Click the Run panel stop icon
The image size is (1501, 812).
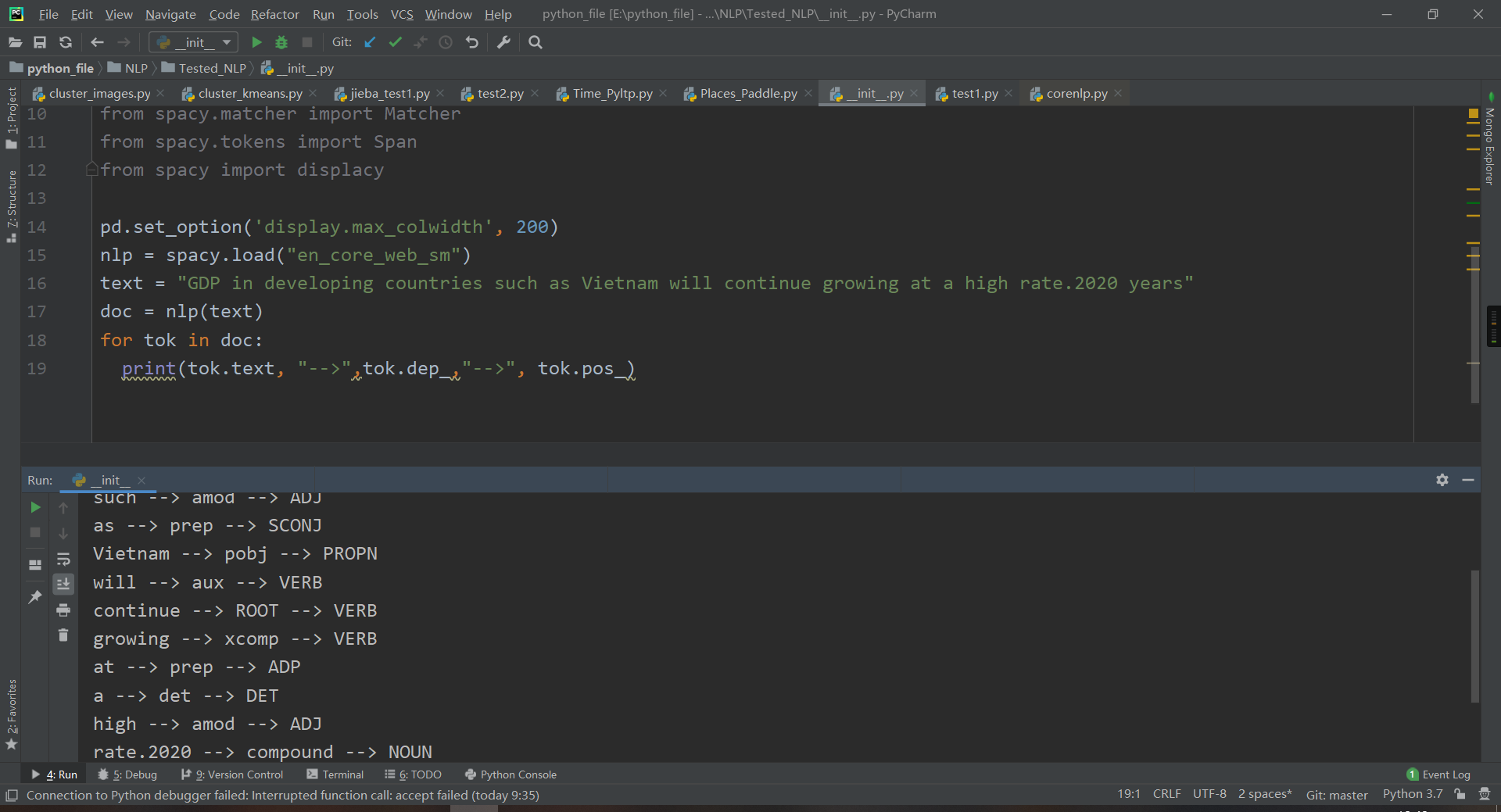click(x=35, y=532)
